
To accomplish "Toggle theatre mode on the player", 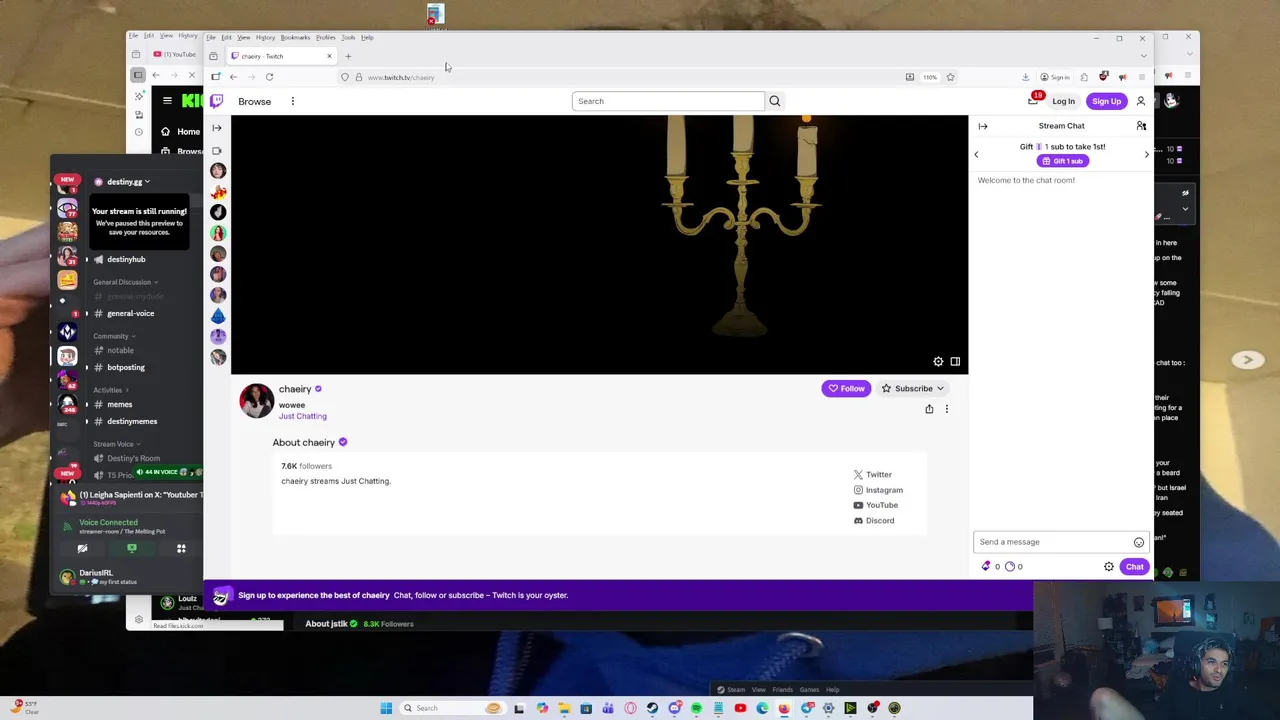I will point(955,362).
